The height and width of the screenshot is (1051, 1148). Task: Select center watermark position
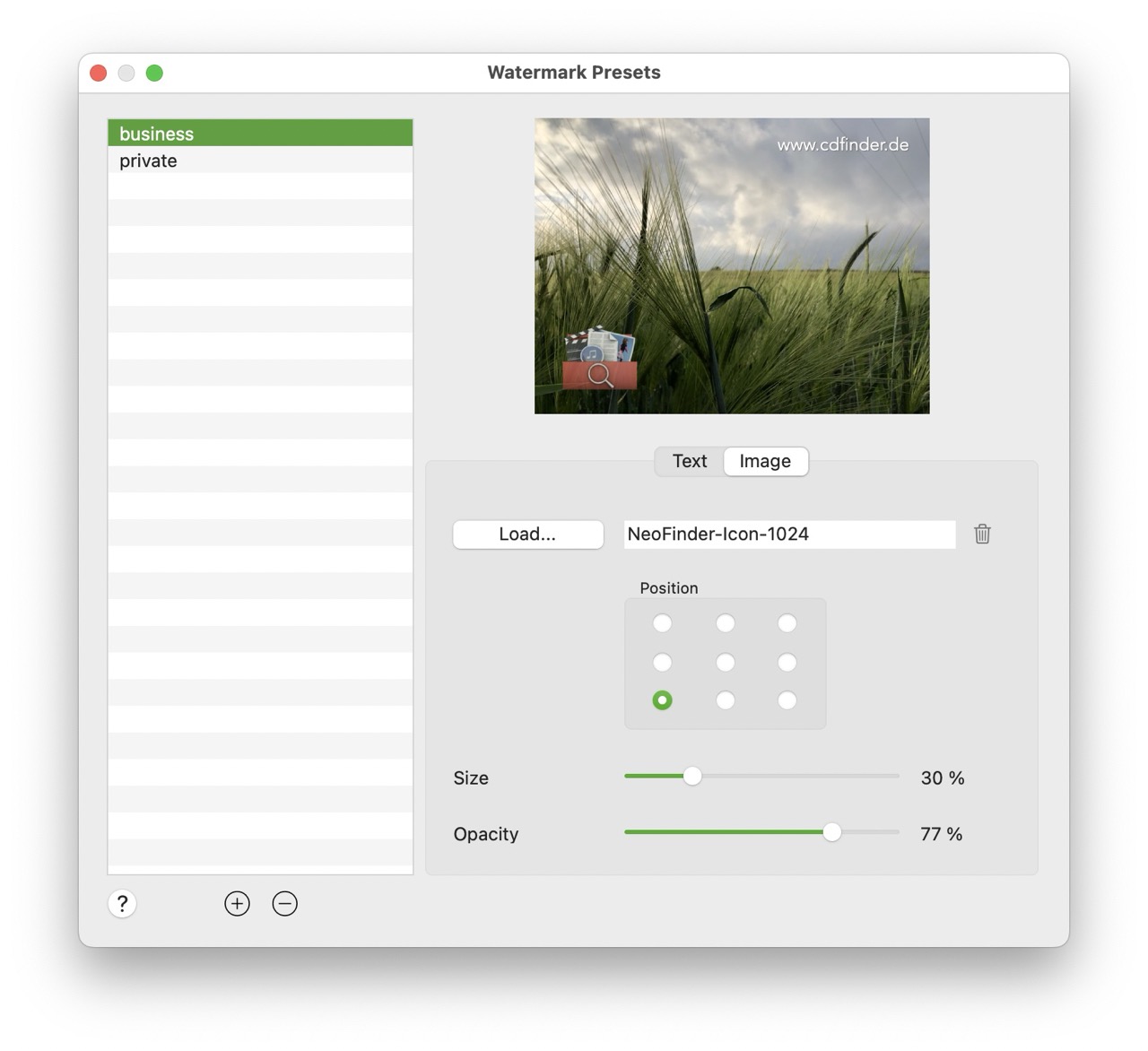(x=725, y=663)
